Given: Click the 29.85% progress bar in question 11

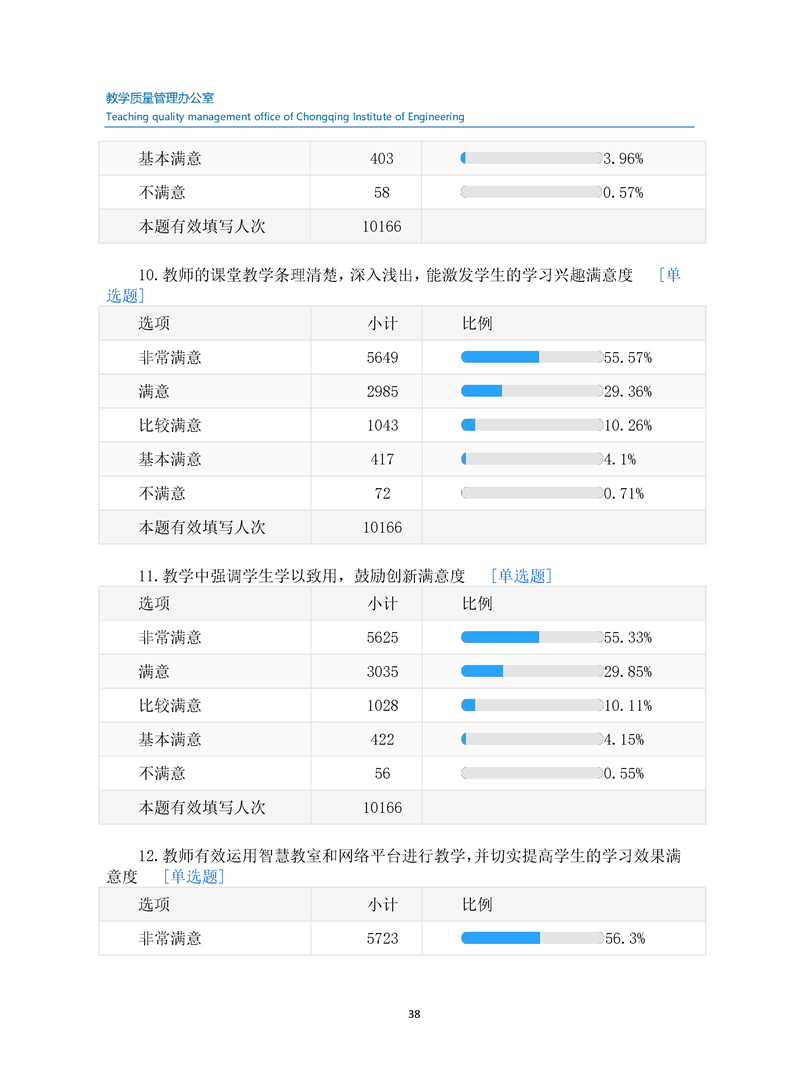Looking at the screenshot, I should [531, 671].
